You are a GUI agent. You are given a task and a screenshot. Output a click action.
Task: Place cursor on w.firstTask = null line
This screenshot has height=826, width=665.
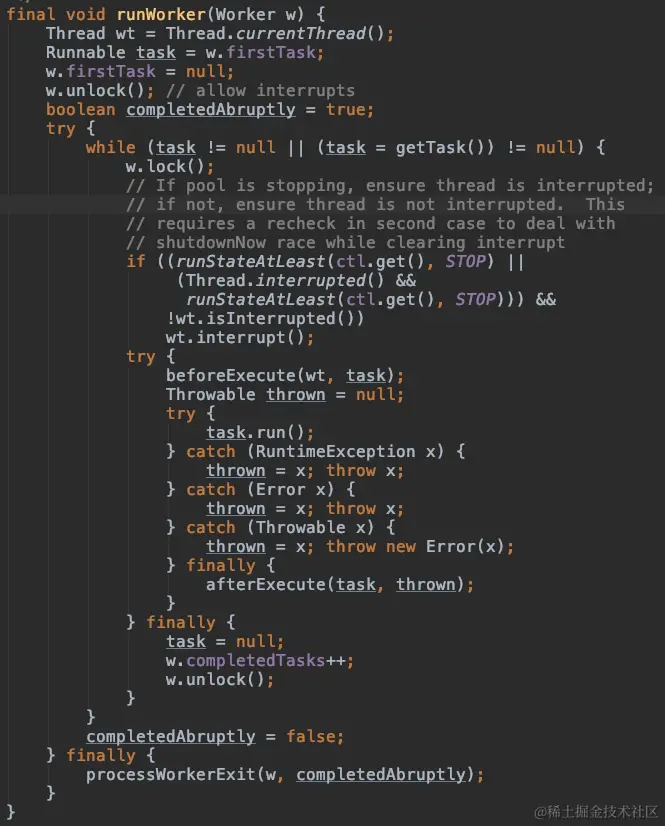click(x=140, y=72)
